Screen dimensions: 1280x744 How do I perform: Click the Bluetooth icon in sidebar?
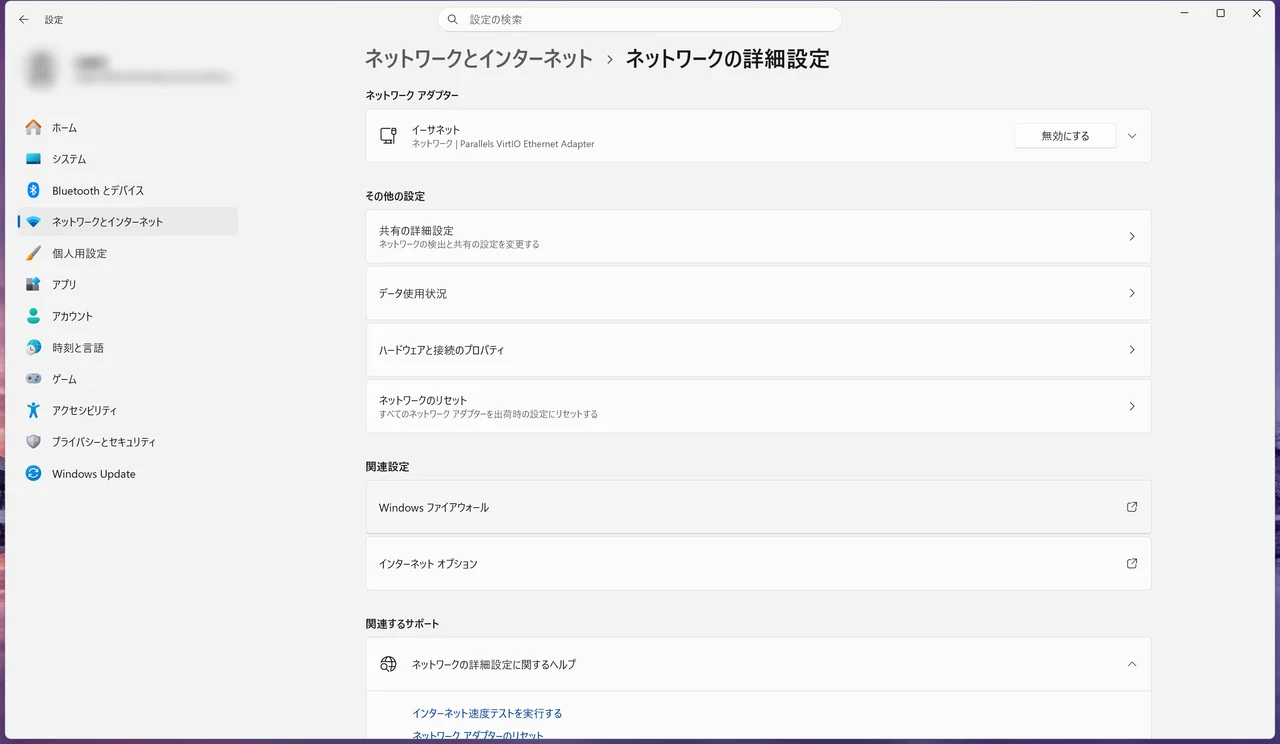pyautogui.click(x=34, y=190)
